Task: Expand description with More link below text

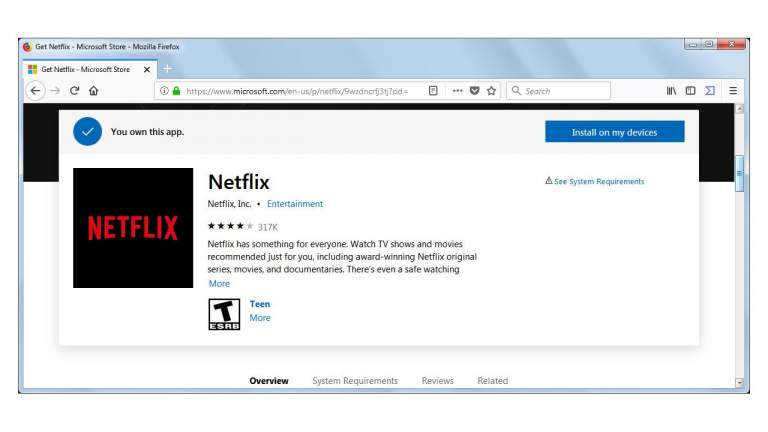Action: pos(219,284)
